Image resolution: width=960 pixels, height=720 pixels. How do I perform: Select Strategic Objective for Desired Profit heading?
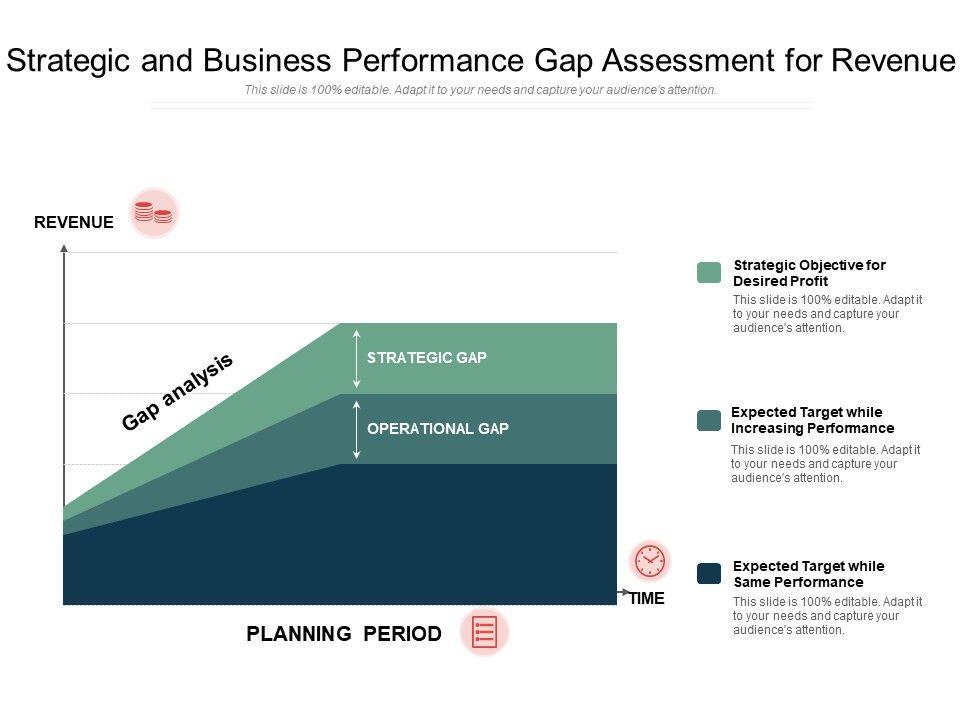(x=809, y=273)
